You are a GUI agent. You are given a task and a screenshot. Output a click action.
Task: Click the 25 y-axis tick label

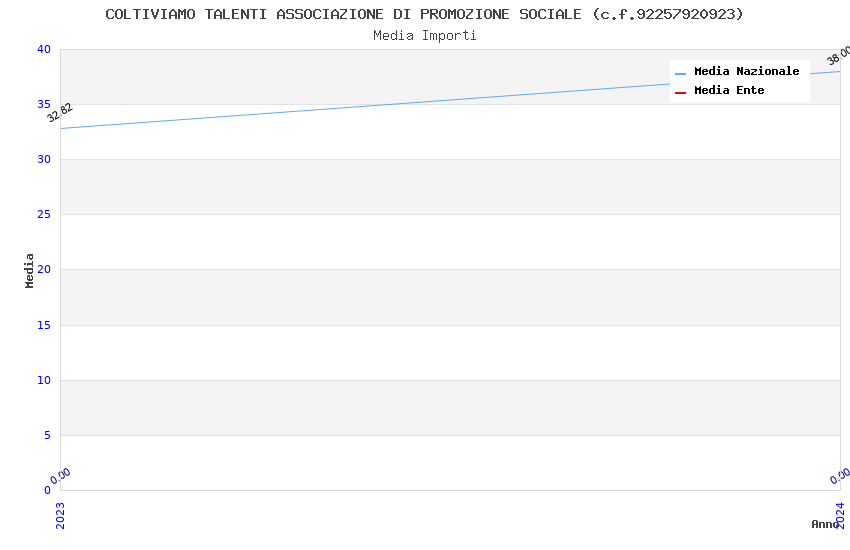43,215
